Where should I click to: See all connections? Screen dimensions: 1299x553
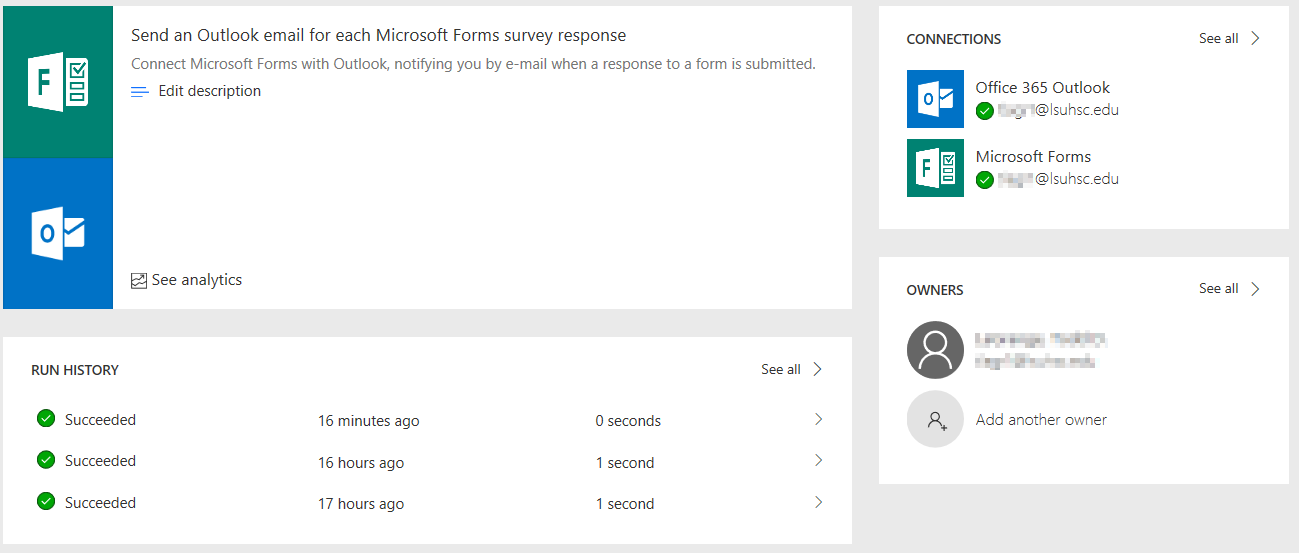pyautogui.click(x=1229, y=39)
